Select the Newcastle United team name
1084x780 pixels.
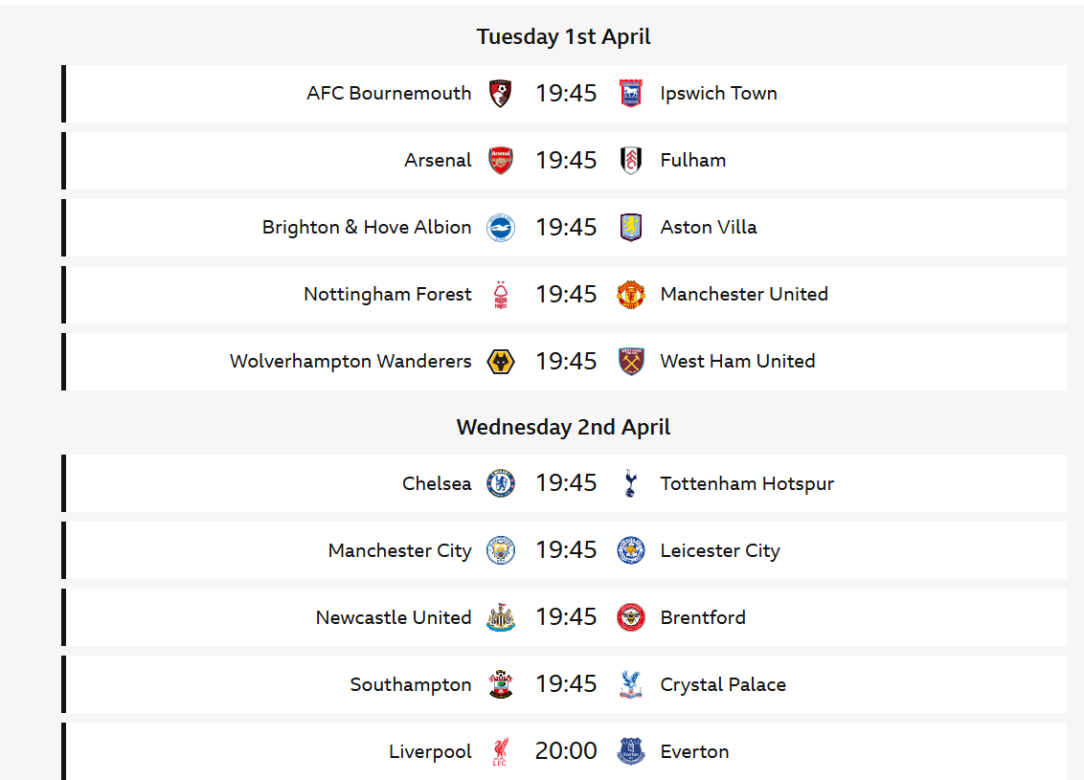click(x=393, y=618)
